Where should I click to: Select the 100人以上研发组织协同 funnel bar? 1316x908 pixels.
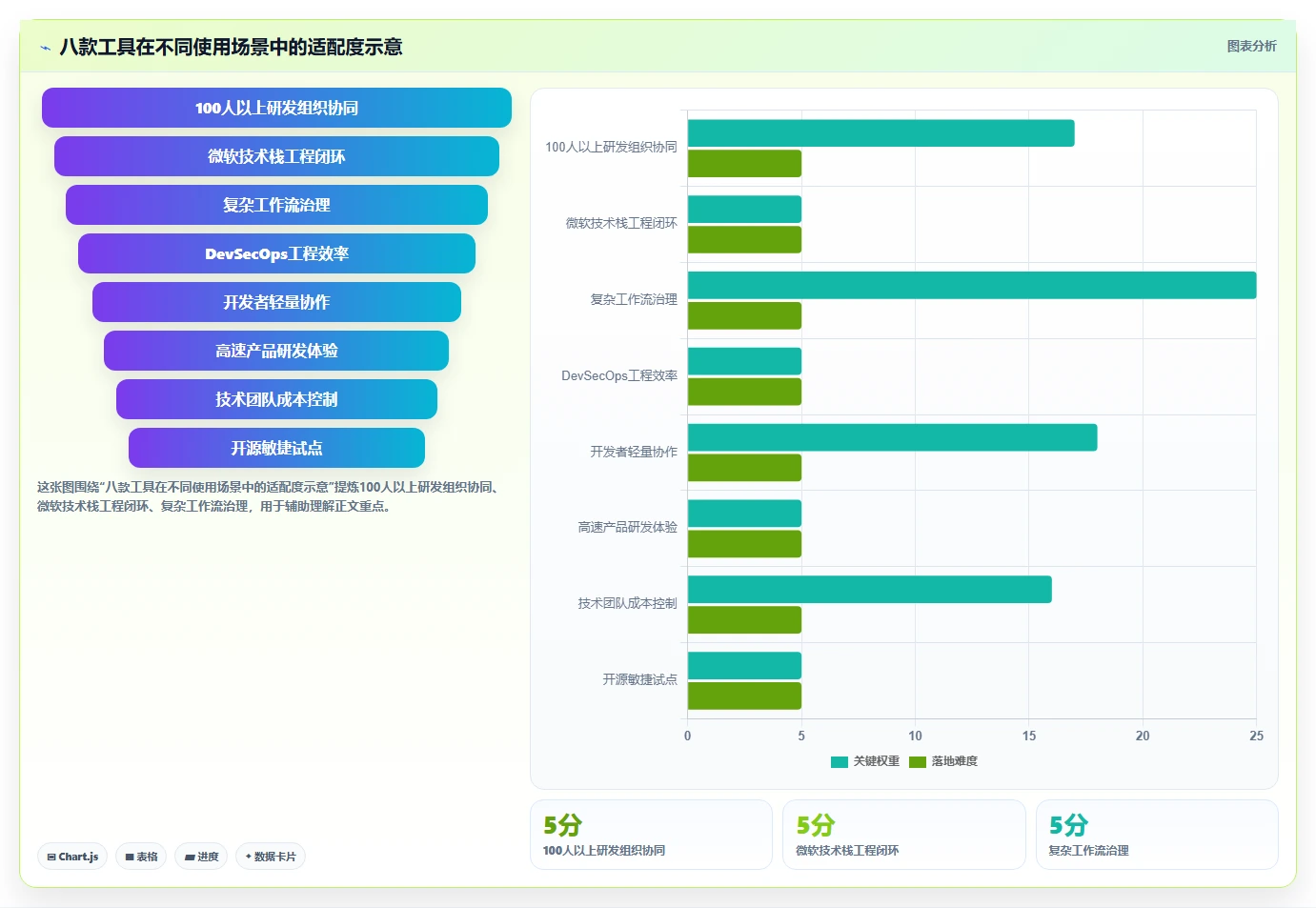[276, 108]
